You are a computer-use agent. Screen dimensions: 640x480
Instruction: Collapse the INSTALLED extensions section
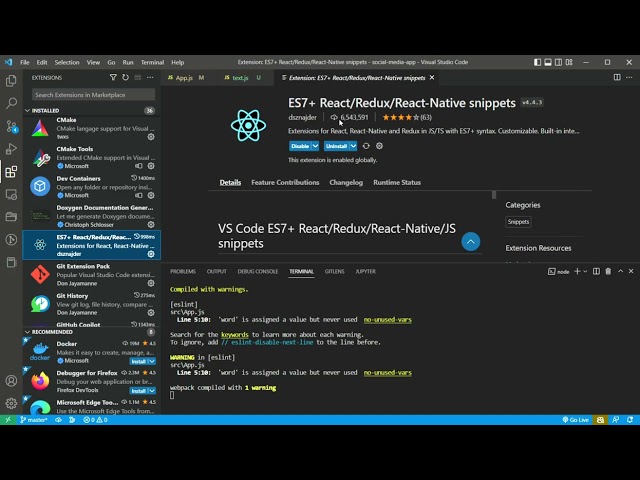pos(27,111)
